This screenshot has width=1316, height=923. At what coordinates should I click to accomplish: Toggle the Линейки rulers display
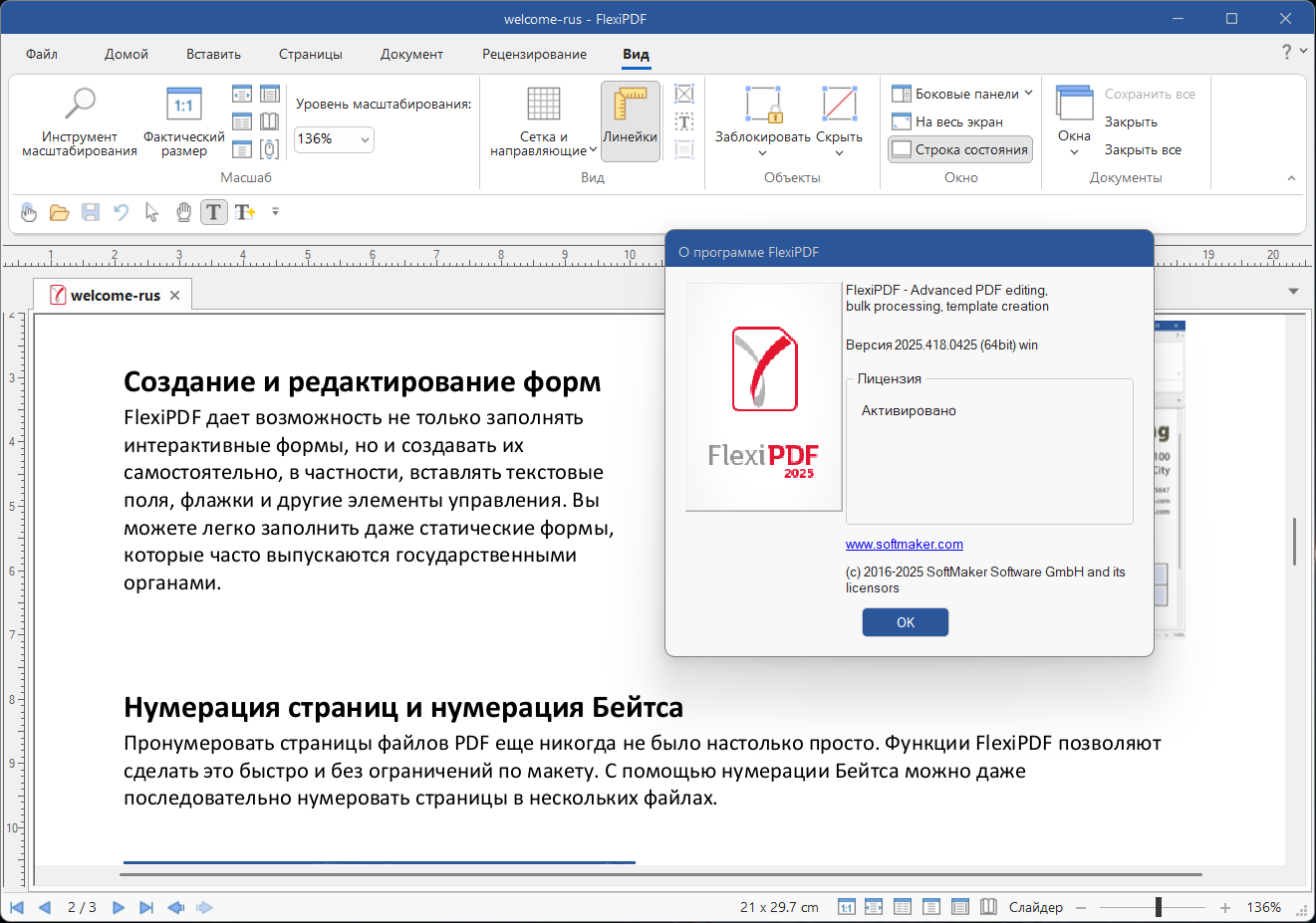point(630,119)
